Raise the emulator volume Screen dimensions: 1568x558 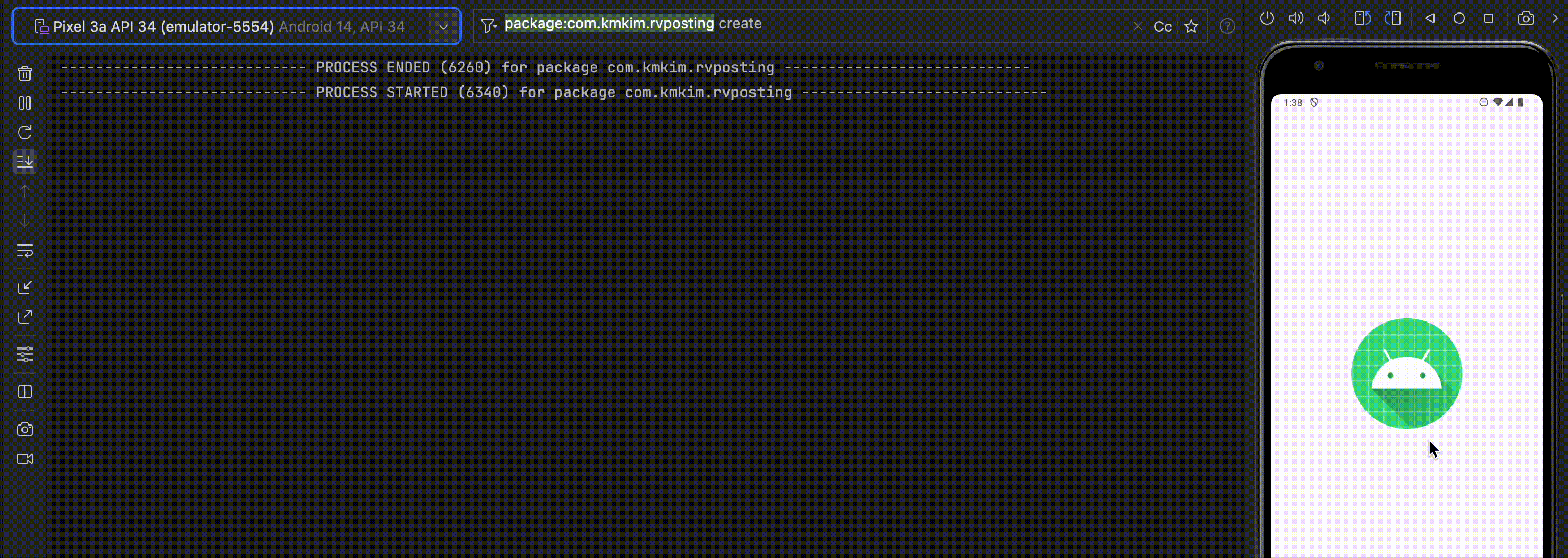tap(1295, 18)
